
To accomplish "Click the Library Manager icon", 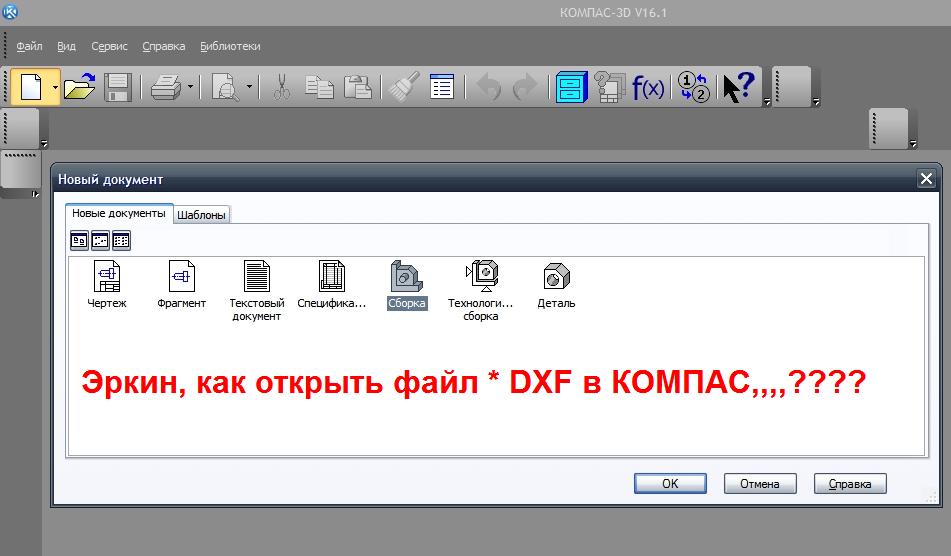I will tap(572, 87).
